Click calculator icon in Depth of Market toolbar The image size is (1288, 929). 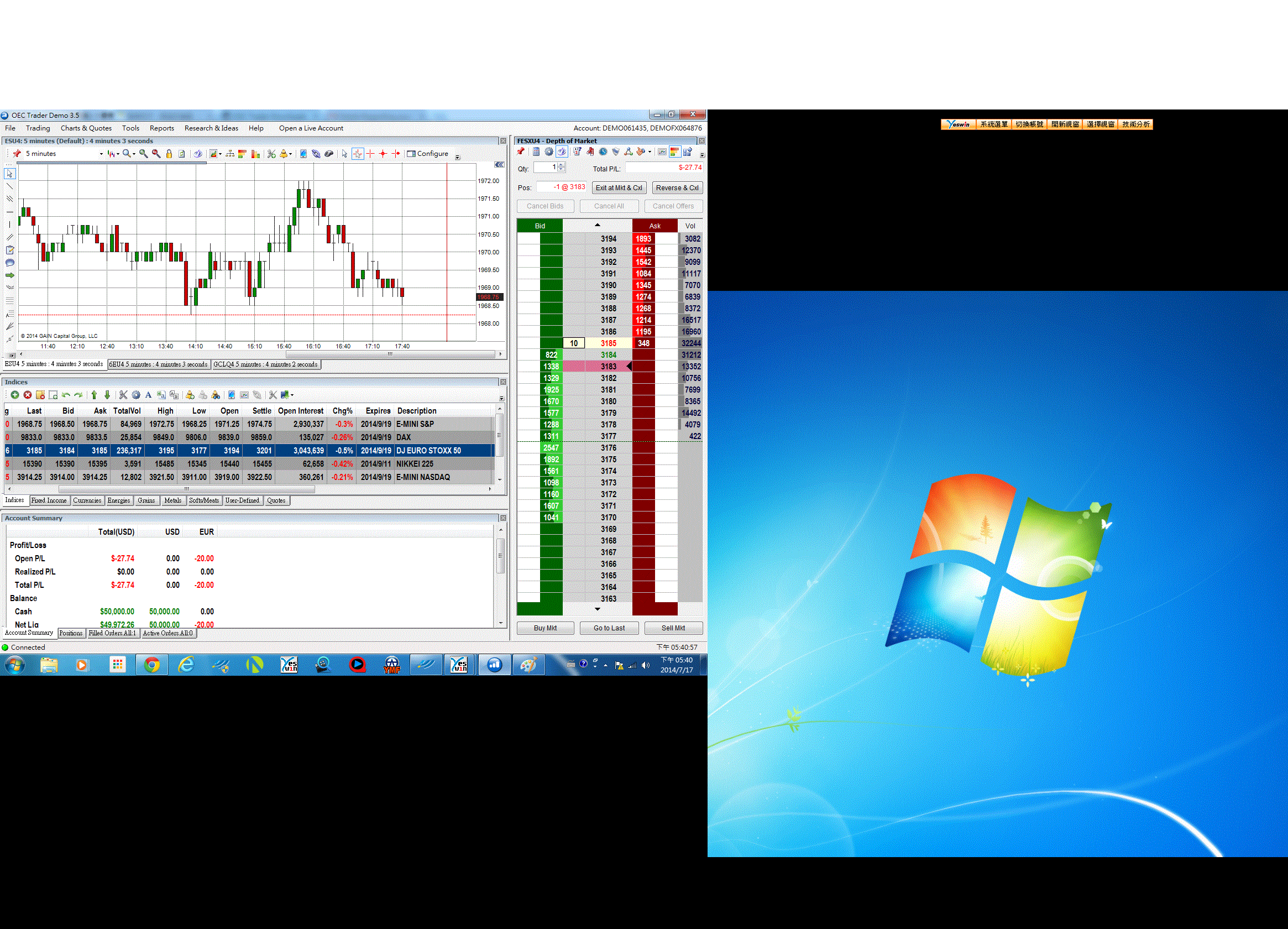point(537,152)
